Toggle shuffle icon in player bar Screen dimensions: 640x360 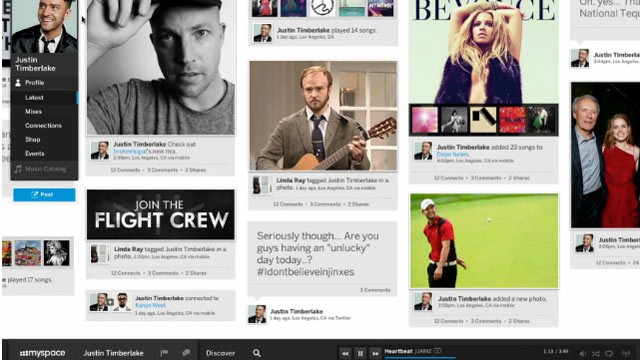[596, 353]
